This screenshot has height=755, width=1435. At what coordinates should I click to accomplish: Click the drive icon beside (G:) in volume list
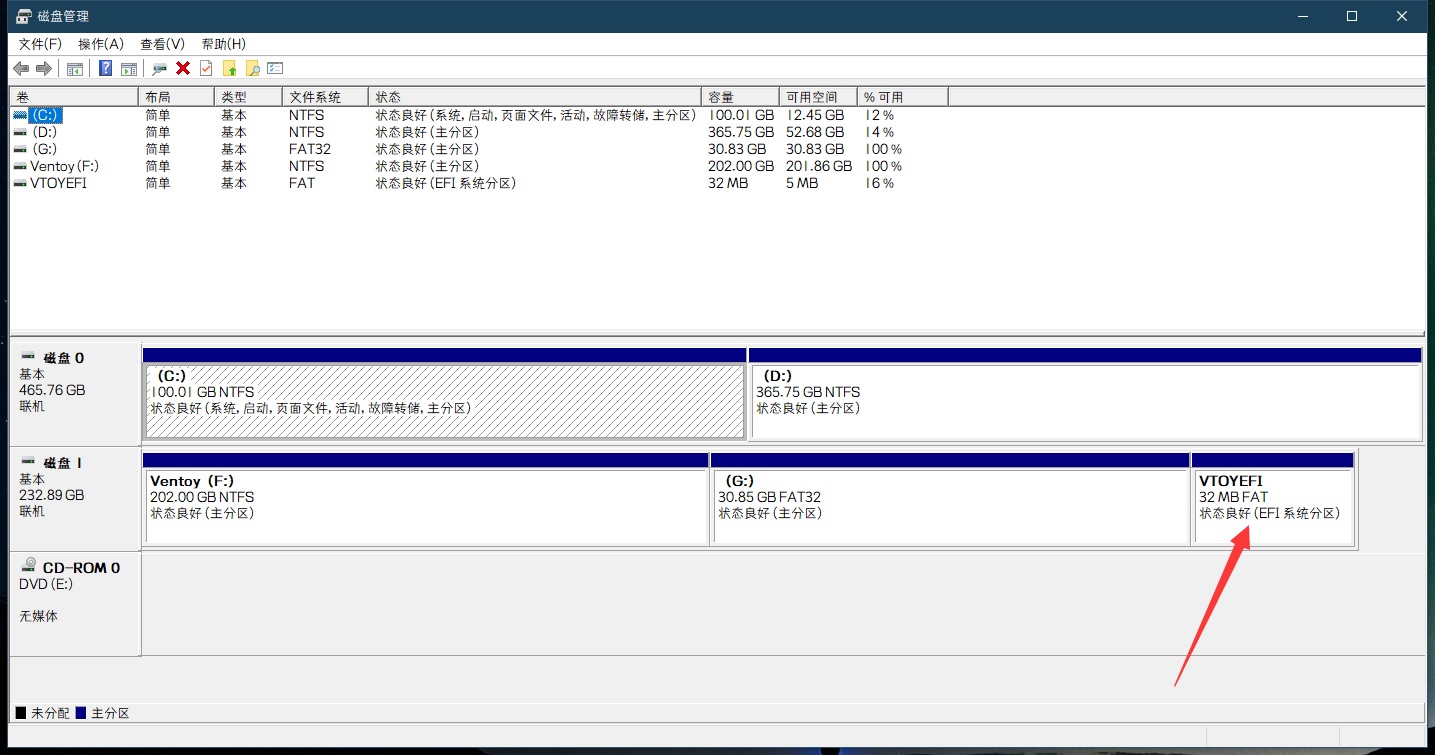point(20,149)
